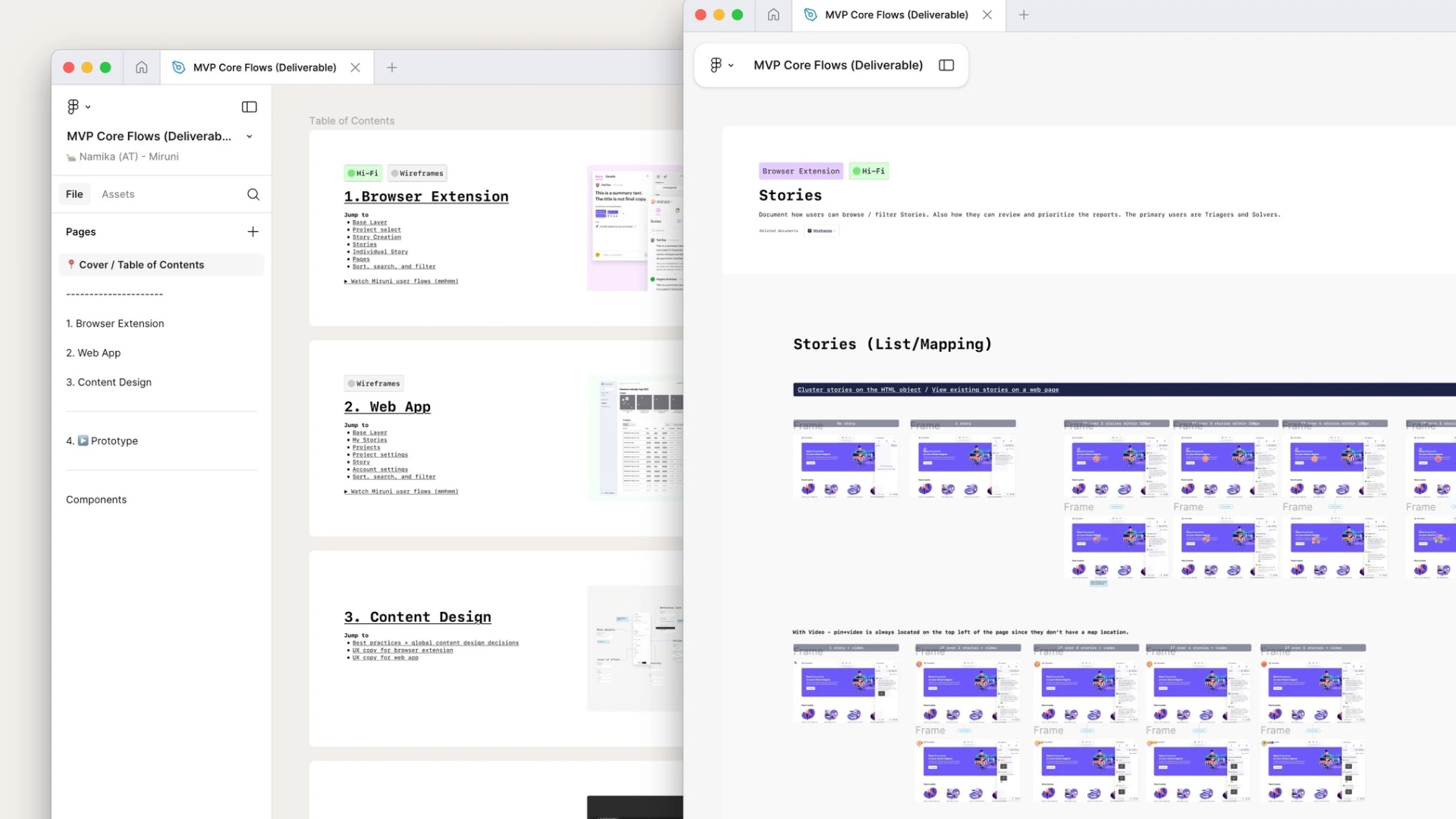Screen dimensions: 1456x819
Task: Toggle sidebar panel icon in left window
Action: click(249, 107)
